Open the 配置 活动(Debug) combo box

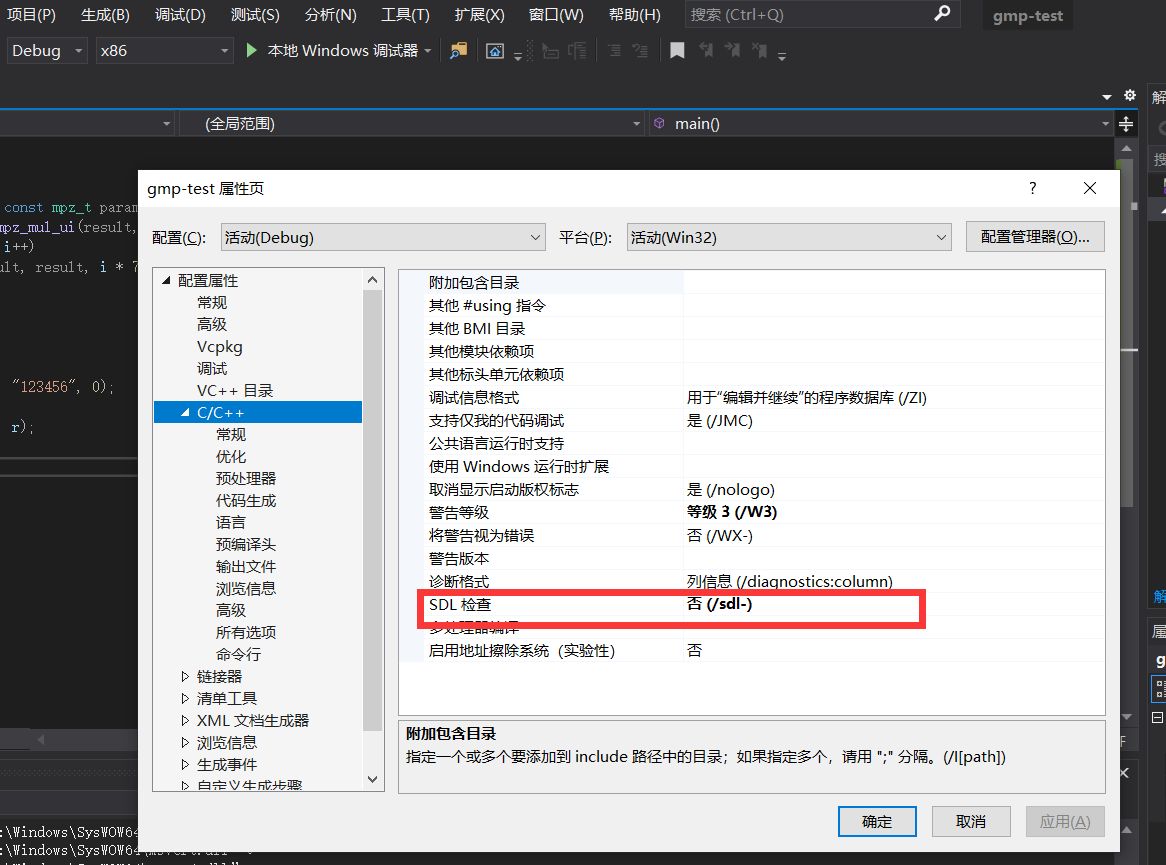coord(383,237)
